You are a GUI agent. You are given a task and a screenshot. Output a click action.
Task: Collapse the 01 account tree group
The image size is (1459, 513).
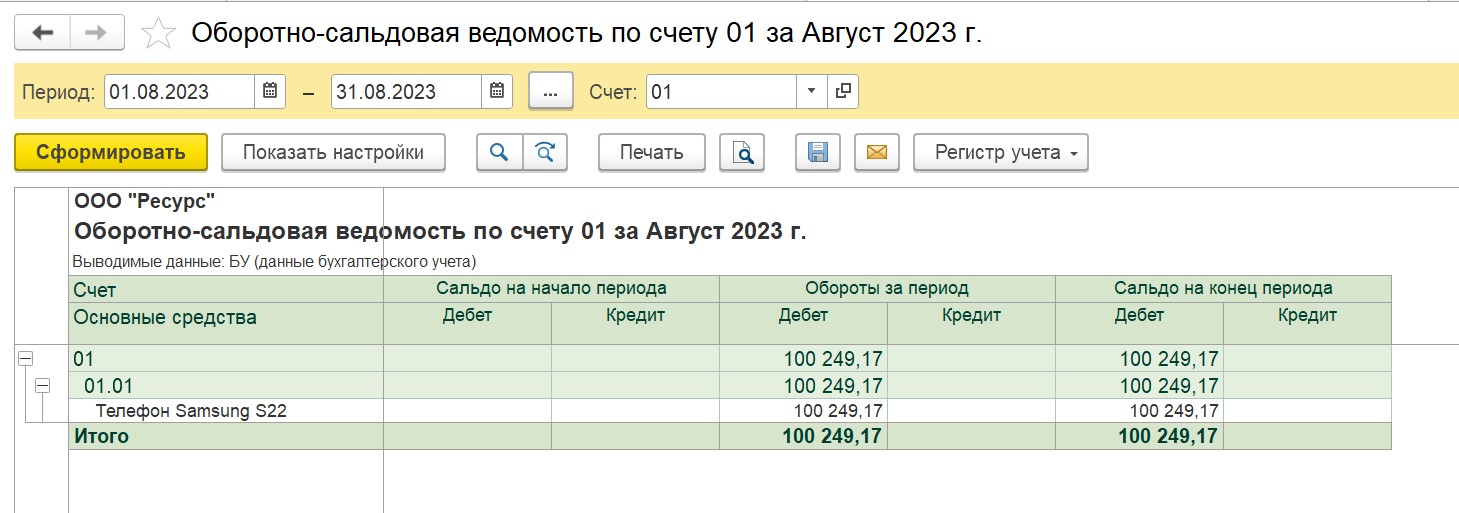pos(25,358)
